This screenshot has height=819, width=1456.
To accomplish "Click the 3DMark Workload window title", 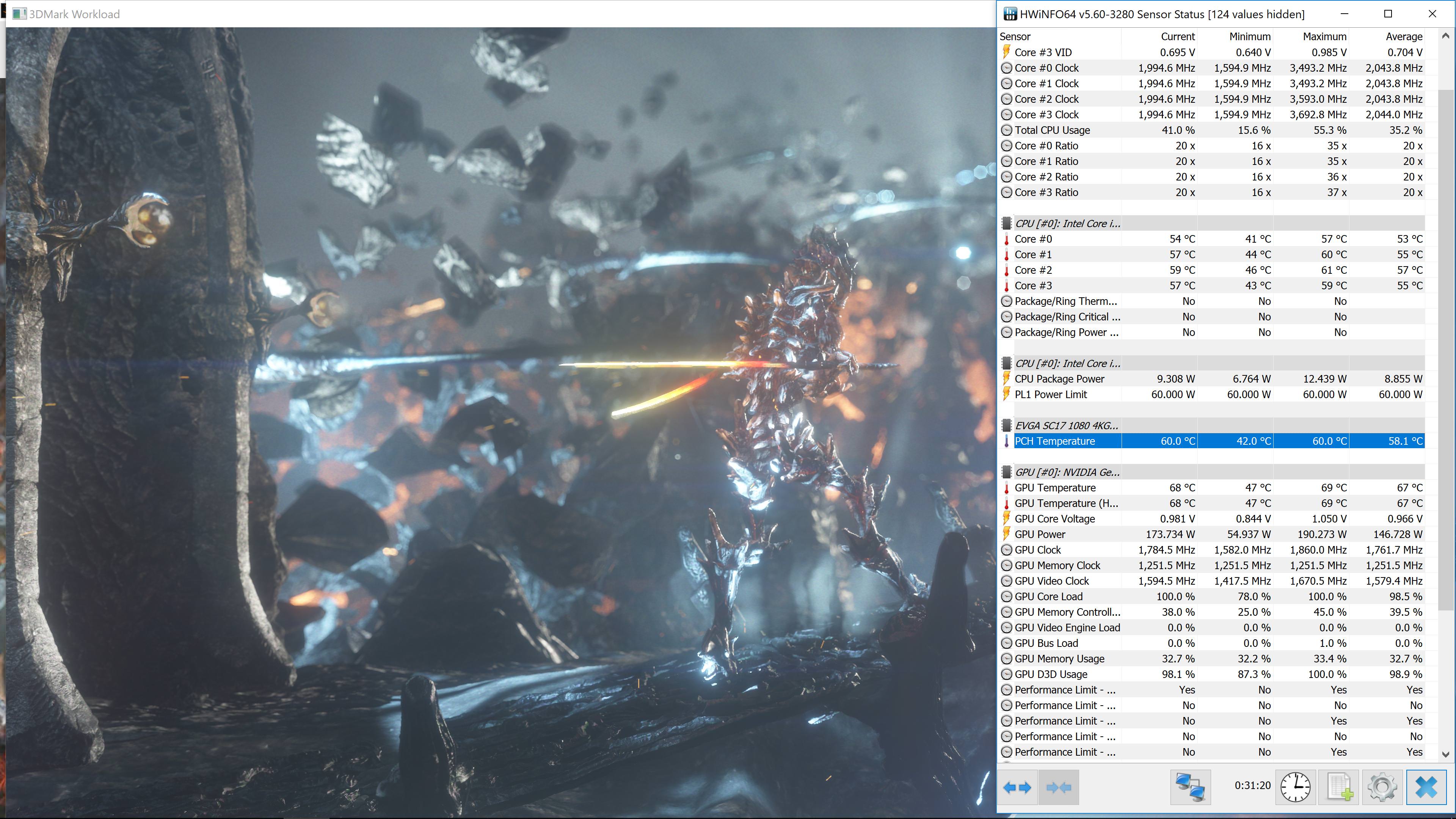I will 74,14.
